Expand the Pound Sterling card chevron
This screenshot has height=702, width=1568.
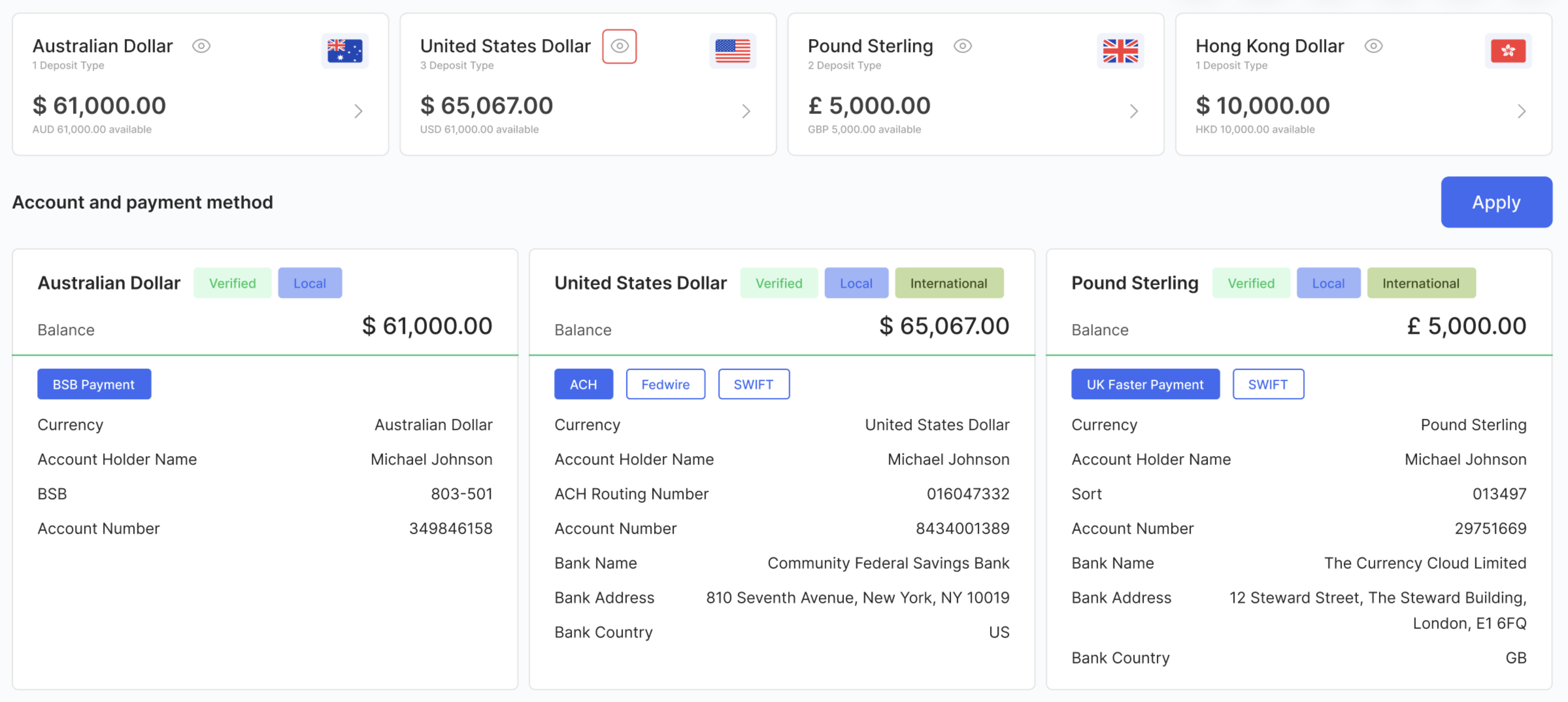(x=1134, y=111)
